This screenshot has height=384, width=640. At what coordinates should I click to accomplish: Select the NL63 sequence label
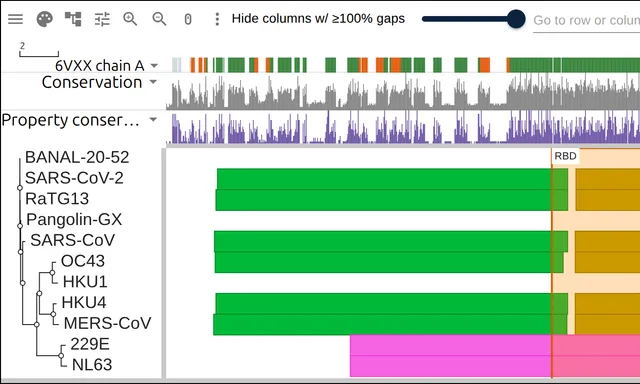[x=92, y=364]
